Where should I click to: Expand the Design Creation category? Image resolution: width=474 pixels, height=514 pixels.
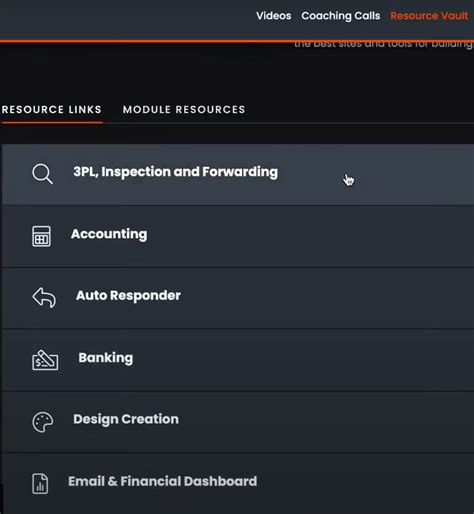238,422
